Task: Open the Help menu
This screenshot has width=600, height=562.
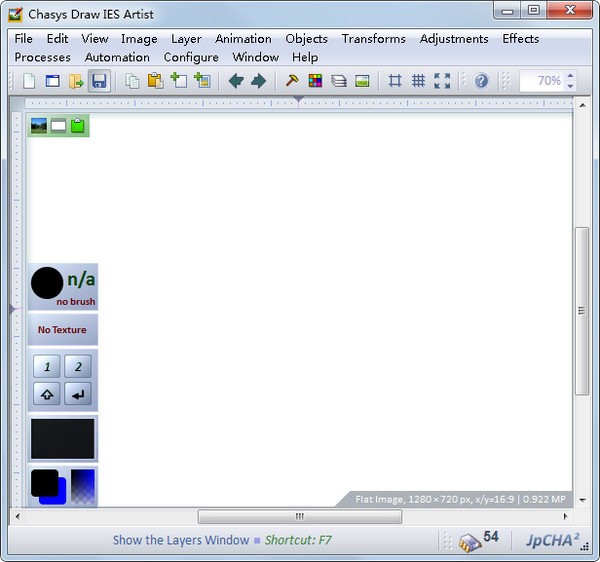Action: pos(305,57)
